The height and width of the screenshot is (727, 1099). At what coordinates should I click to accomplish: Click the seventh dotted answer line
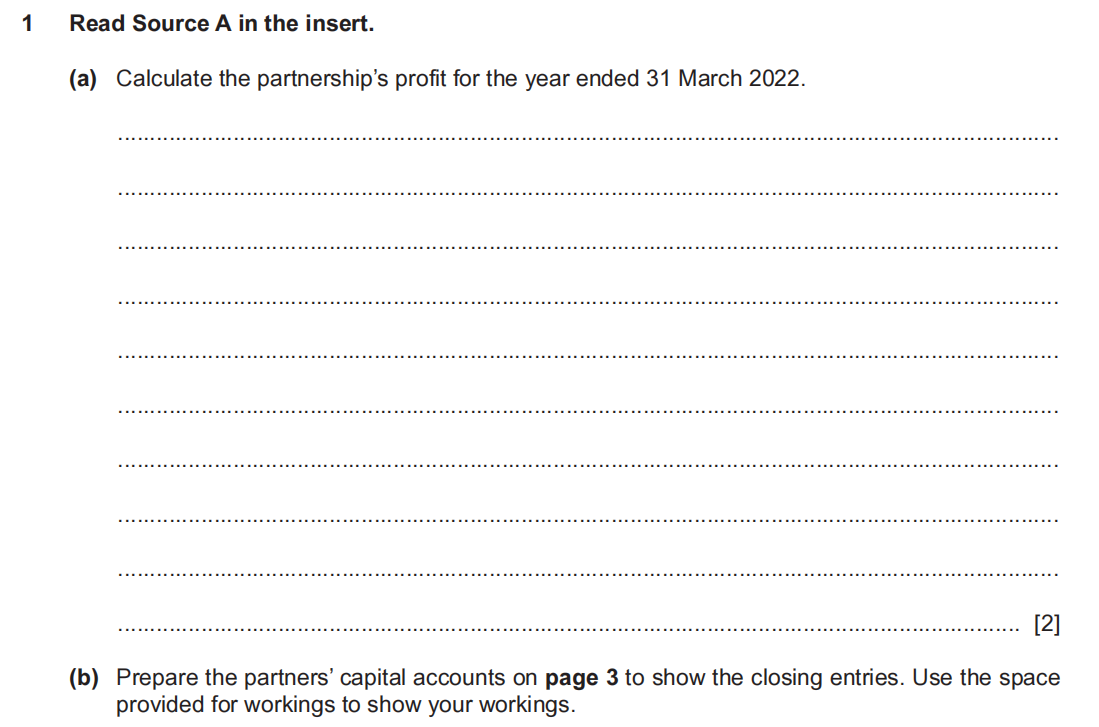(x=586, y=465)
